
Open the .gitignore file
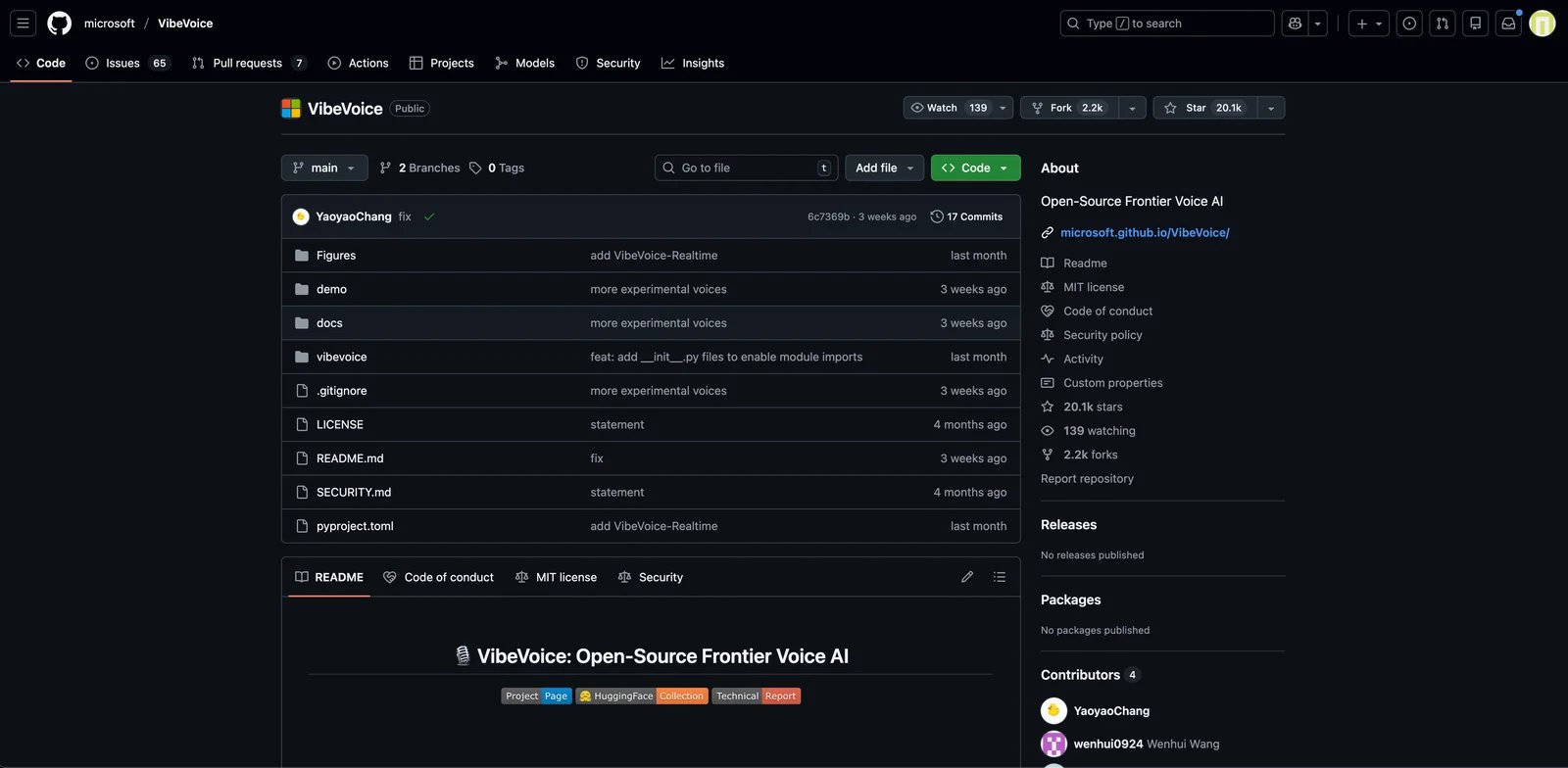coord(341,391)
